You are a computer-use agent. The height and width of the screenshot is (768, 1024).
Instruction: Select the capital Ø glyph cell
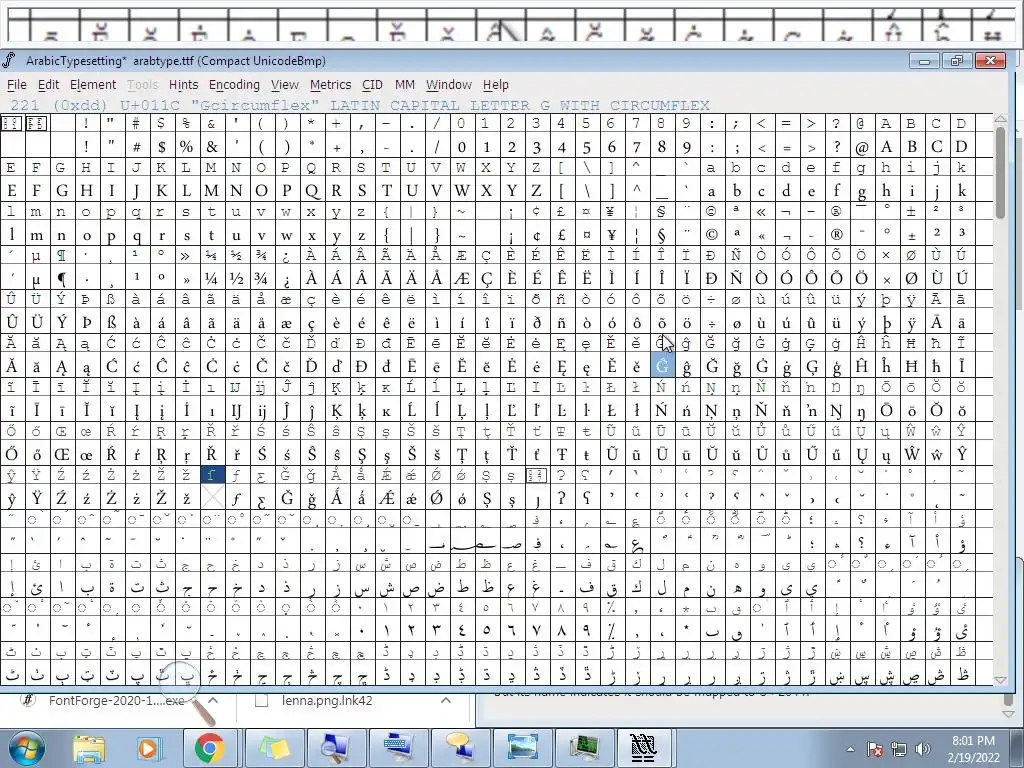(912, 278)
